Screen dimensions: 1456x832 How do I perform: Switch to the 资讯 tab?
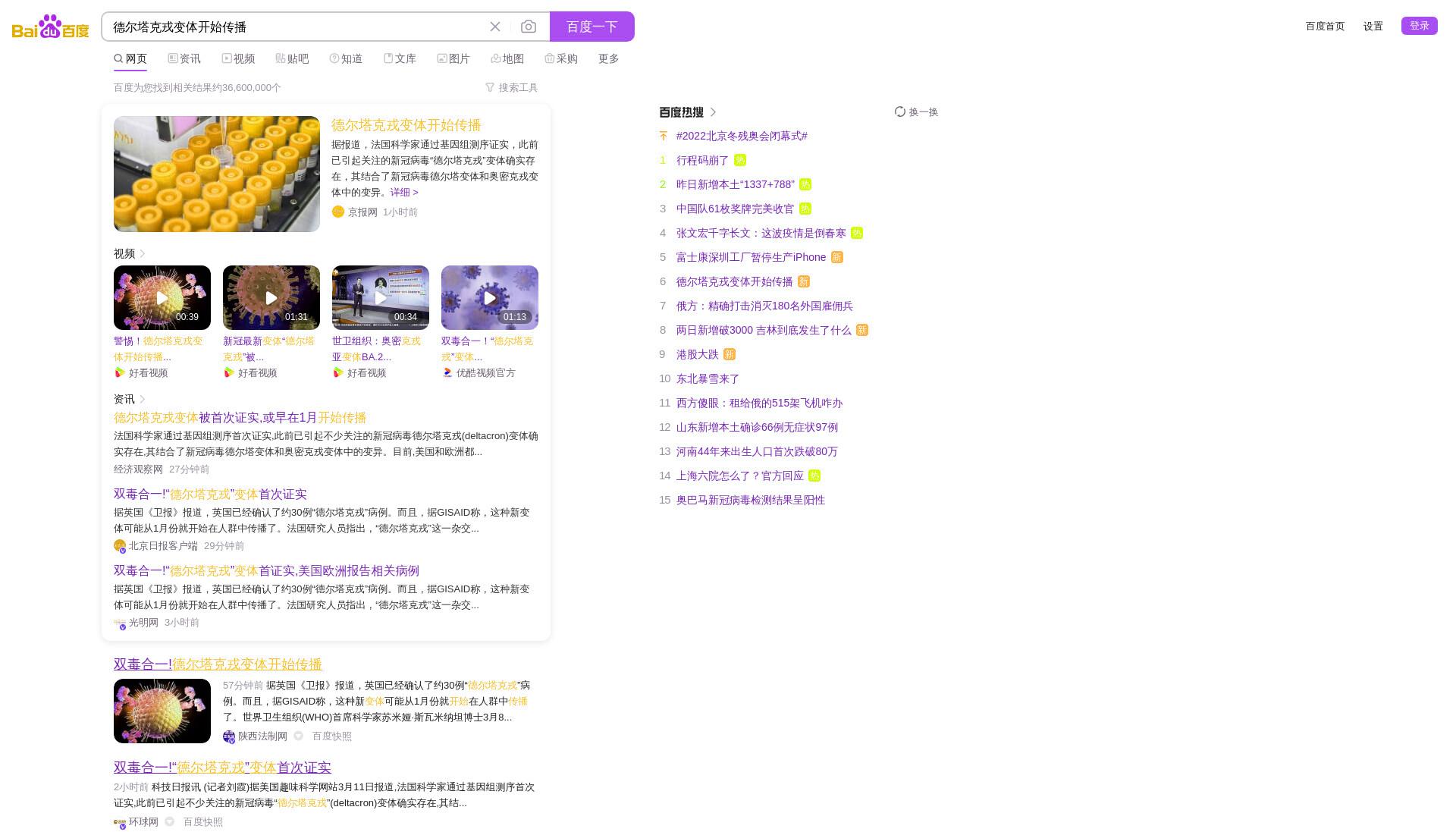tap(184, 58)
